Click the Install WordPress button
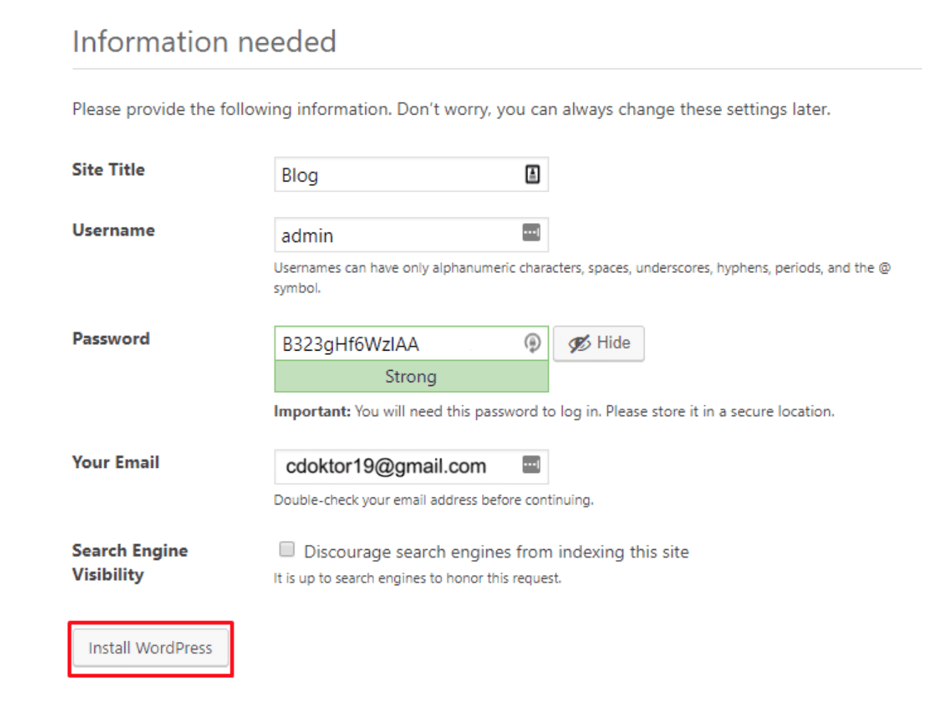Screen dimensions: 939x702 coord(150,648)
